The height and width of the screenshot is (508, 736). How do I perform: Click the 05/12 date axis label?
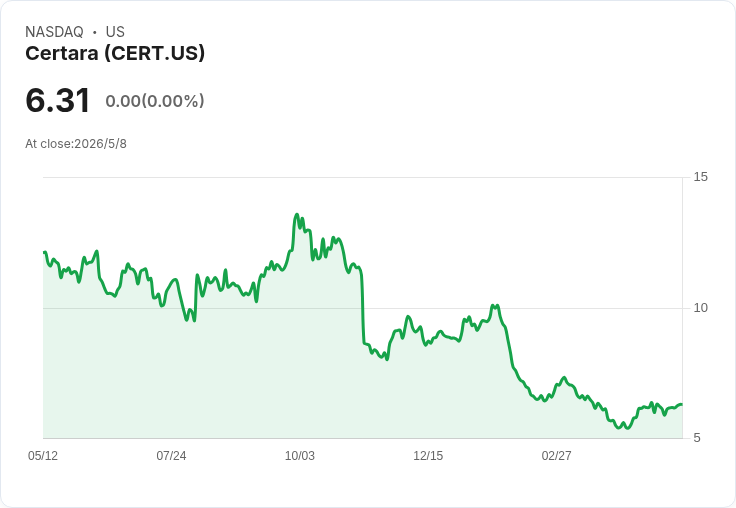[x=43, y=455]
